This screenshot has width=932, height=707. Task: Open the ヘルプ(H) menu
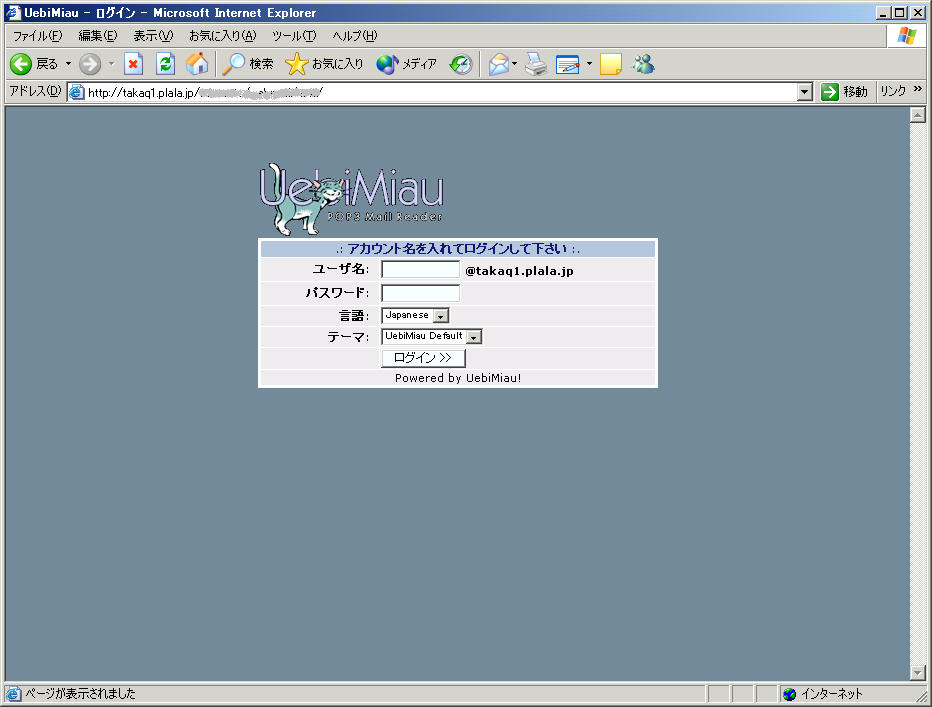pyautogui.click(x=355, y=36)
